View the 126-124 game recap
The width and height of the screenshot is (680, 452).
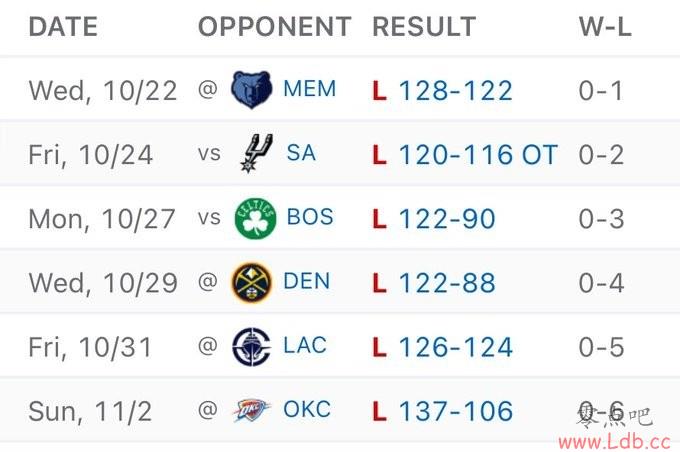455,347
